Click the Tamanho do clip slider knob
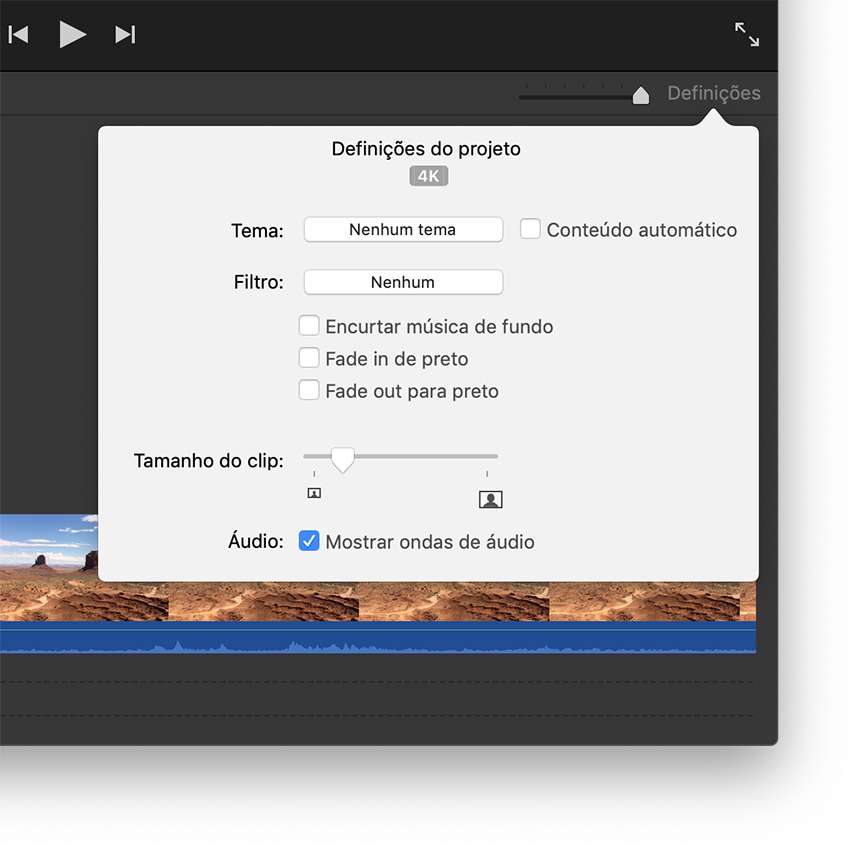This screenshot has width=860, height=868. [x=342, y=460]
